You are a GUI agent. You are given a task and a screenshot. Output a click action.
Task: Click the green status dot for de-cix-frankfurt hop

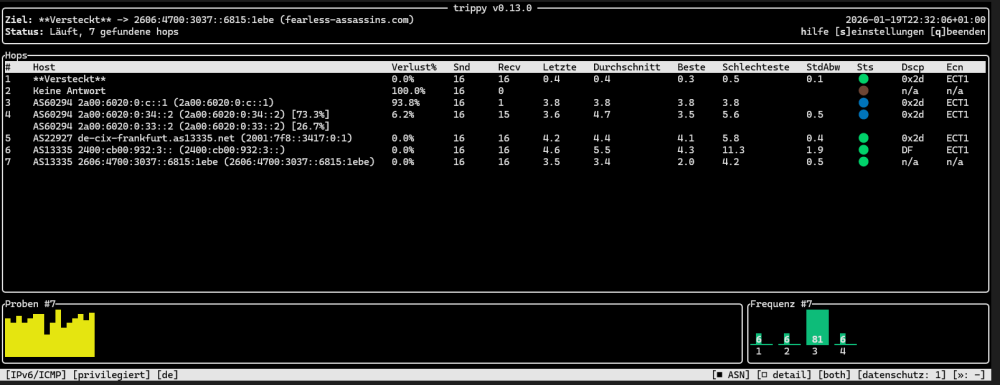click(x=864, y=138)
